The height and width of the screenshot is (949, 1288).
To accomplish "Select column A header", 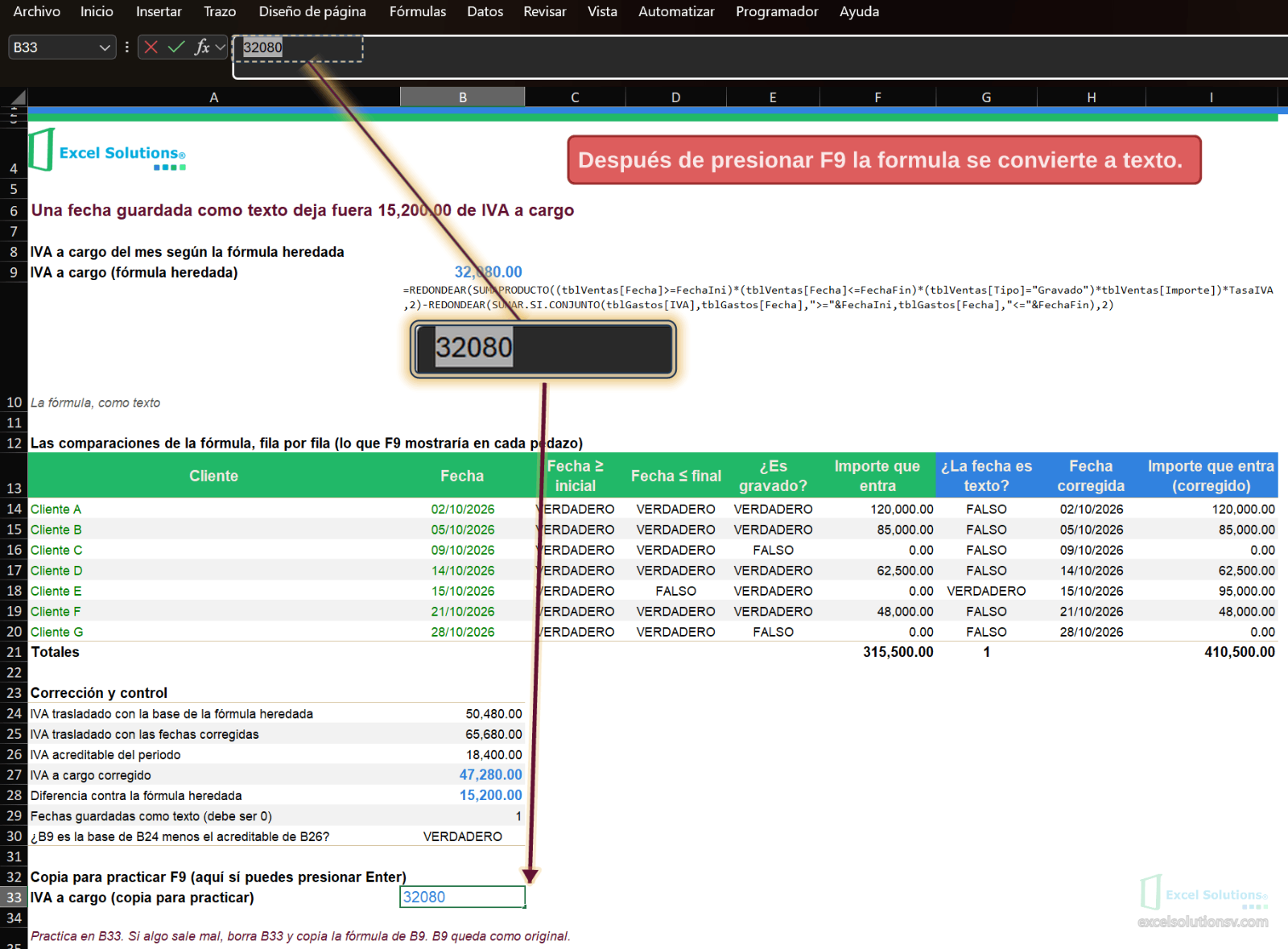I will point(214,97).
